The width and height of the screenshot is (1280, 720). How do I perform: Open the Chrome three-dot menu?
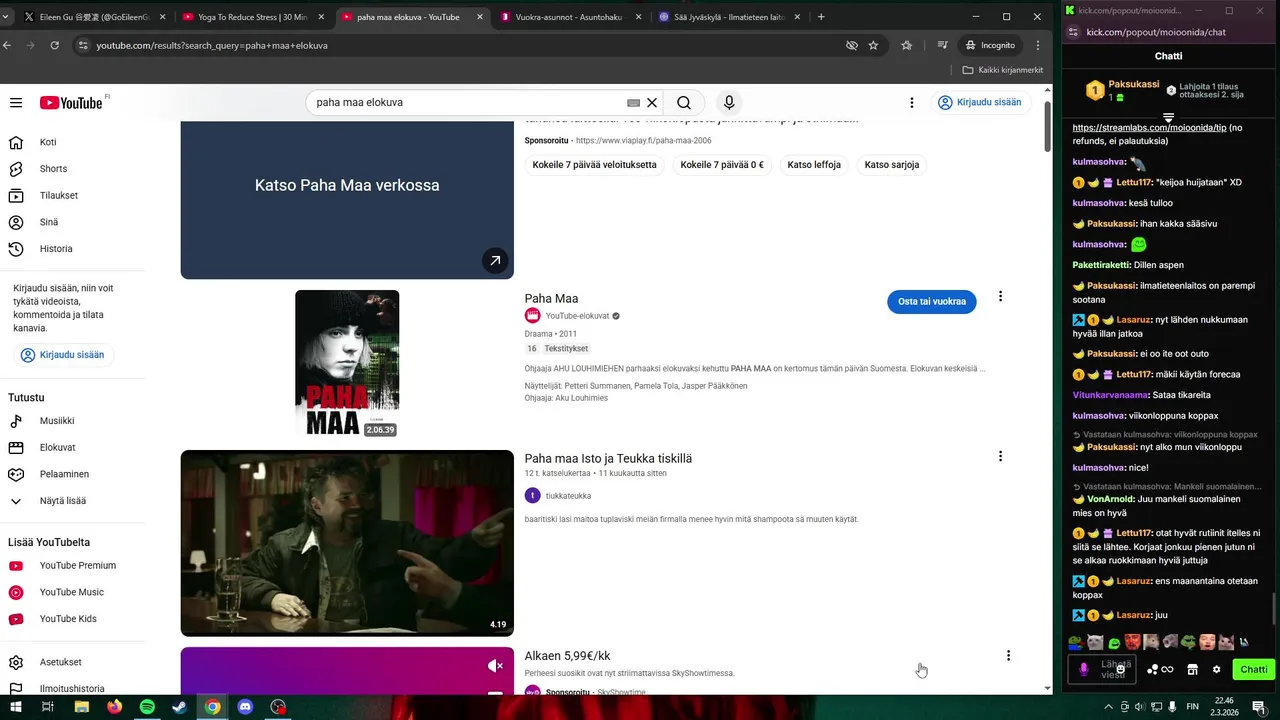[1038, 45]
